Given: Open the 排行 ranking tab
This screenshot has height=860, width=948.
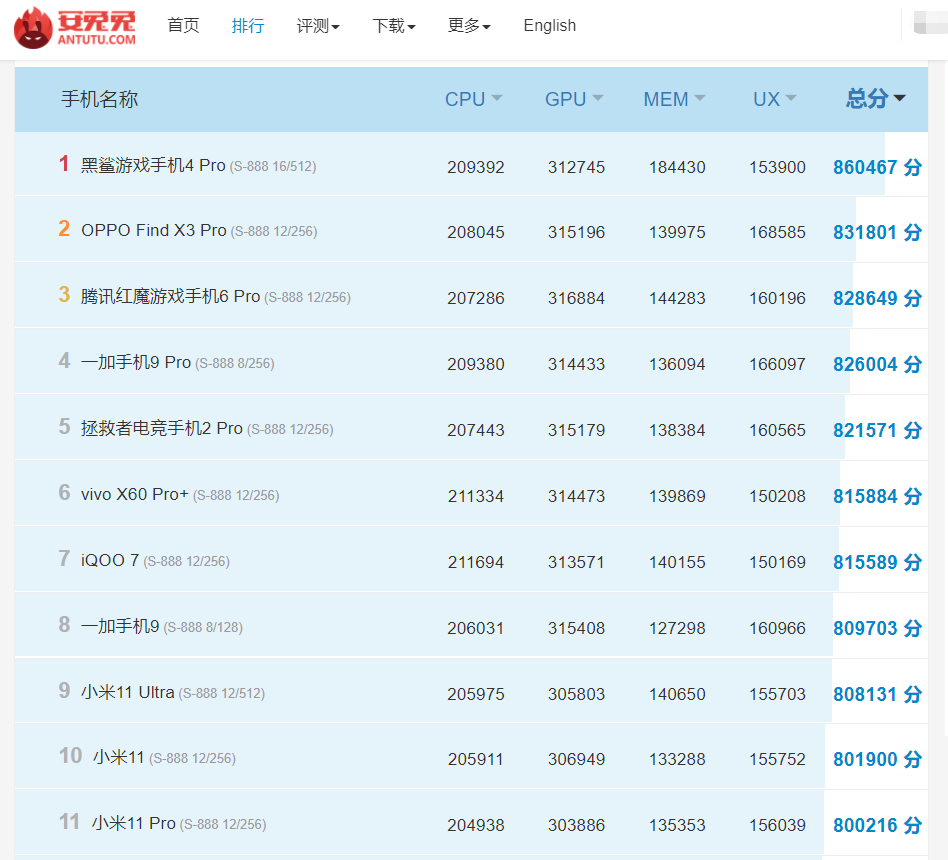Looking at the screenshot, I should (x=248, y=25).
